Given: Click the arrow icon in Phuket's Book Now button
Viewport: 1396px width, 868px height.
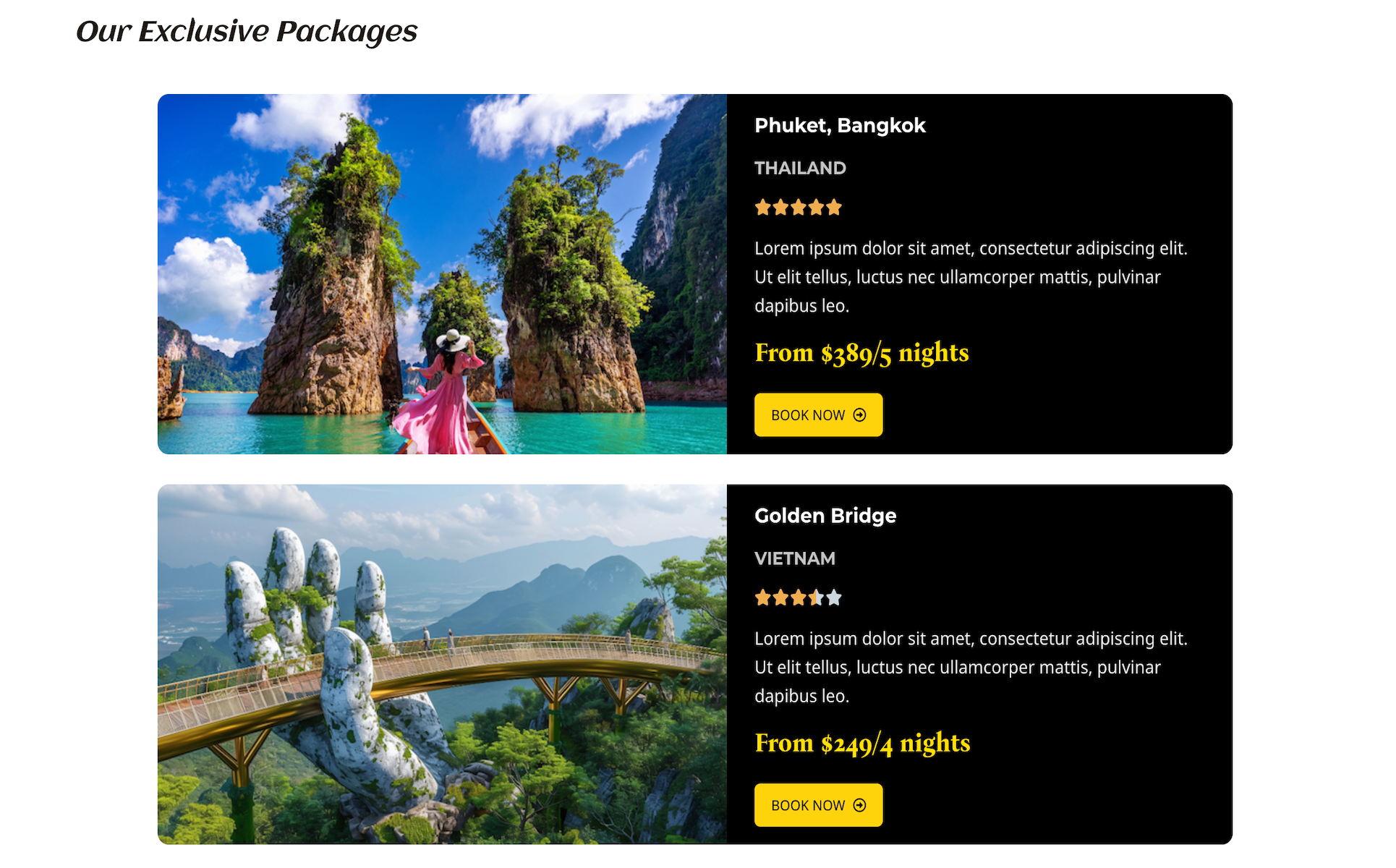Looking at the screenshot, I should point(859,415).
